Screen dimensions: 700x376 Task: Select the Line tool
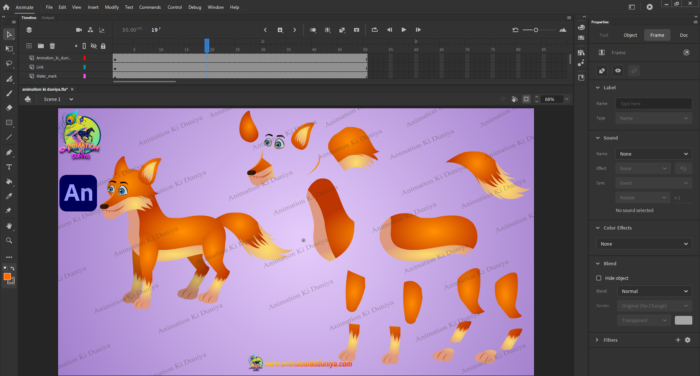tap(9, 137)
